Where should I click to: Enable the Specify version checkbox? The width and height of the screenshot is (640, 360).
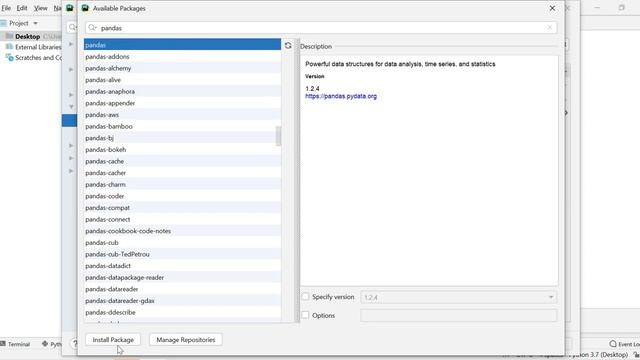click(x=305, y=297)
